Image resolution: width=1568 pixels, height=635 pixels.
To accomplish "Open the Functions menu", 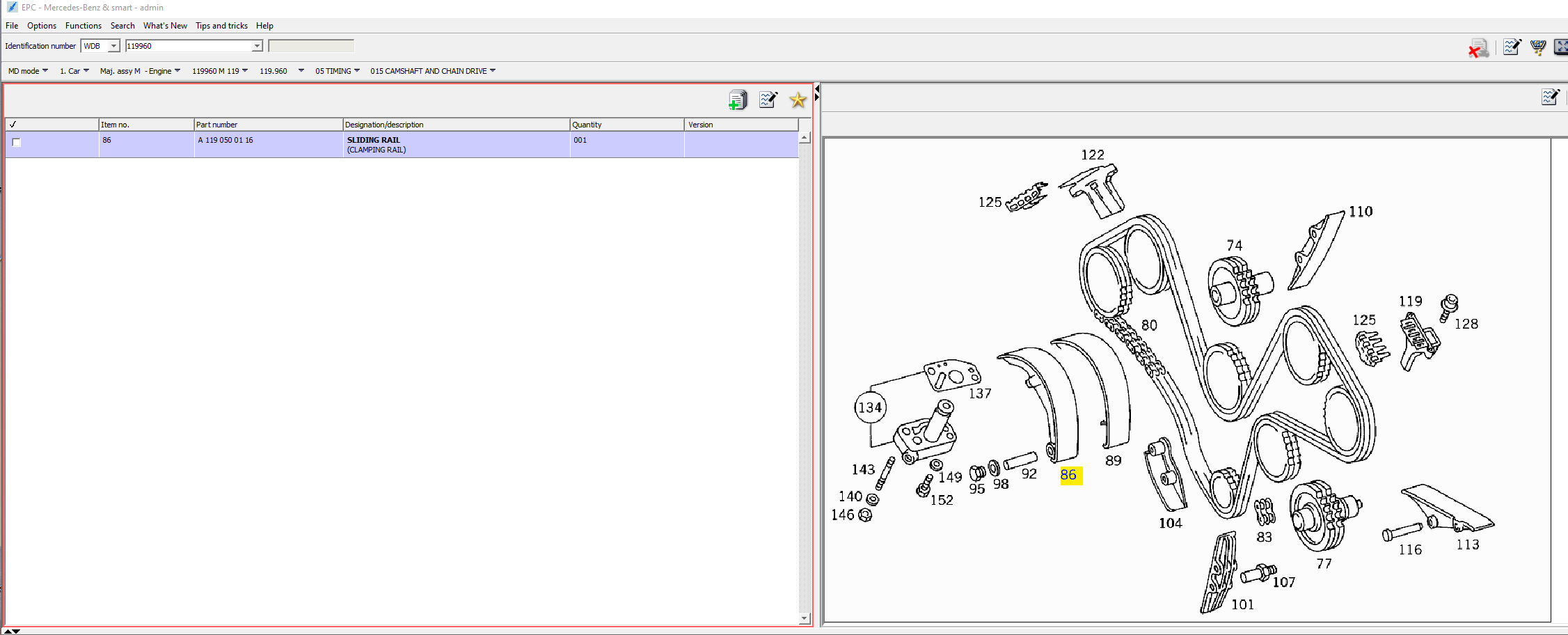I will point(83,26).
